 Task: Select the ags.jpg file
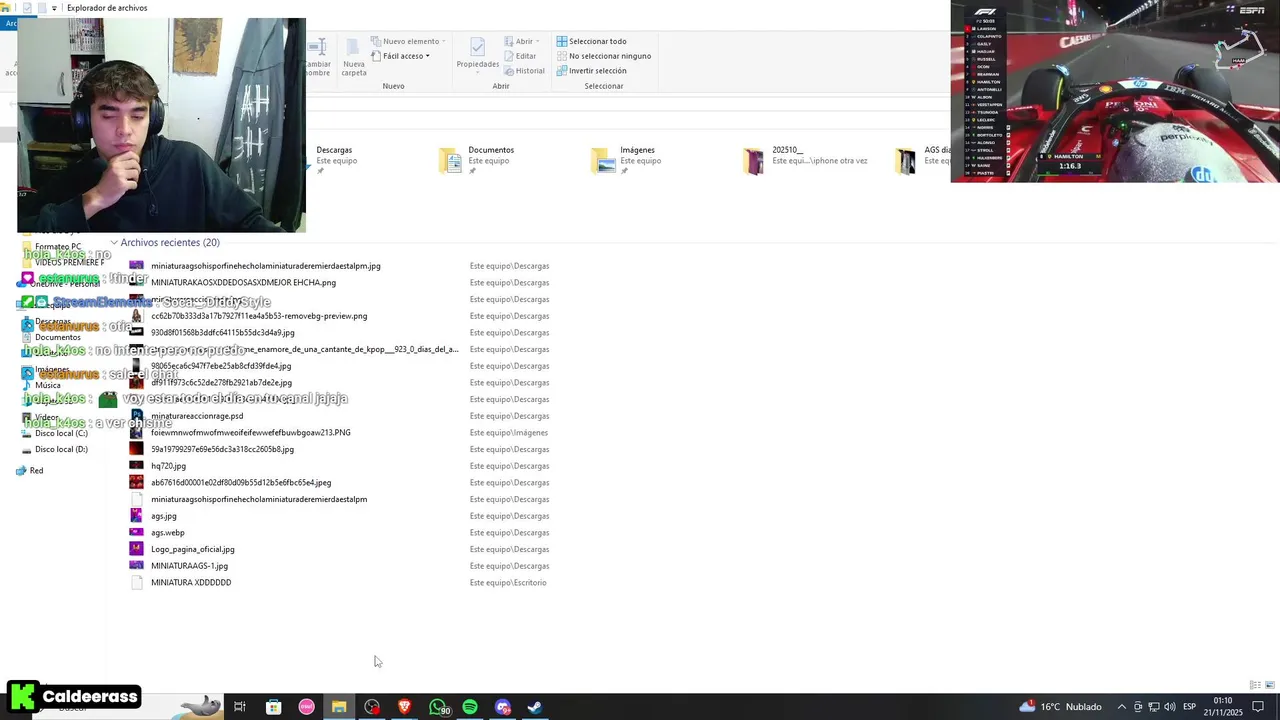pyautogui.click(x=164, y=516)
